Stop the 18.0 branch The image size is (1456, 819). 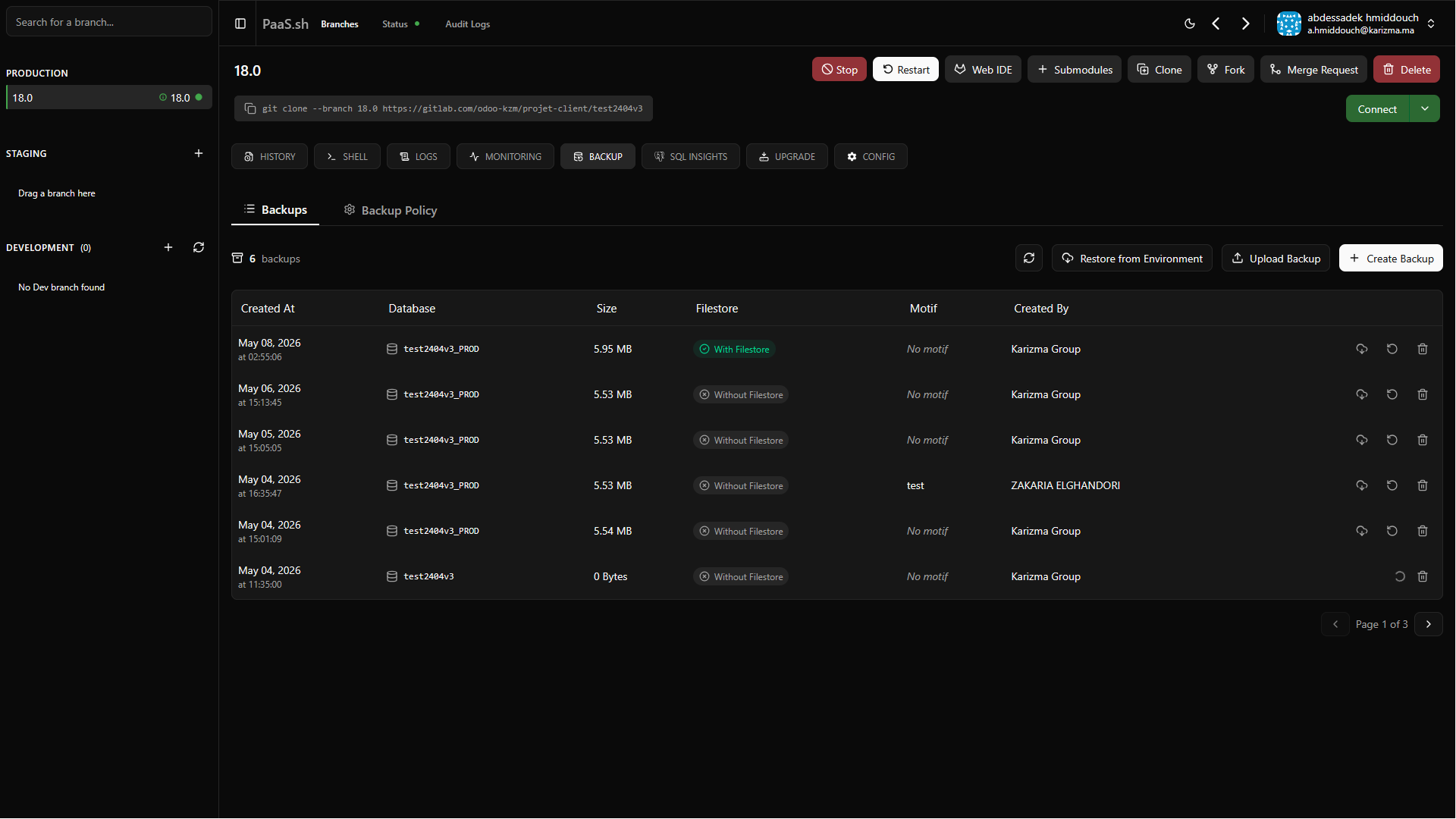point(839,69)
